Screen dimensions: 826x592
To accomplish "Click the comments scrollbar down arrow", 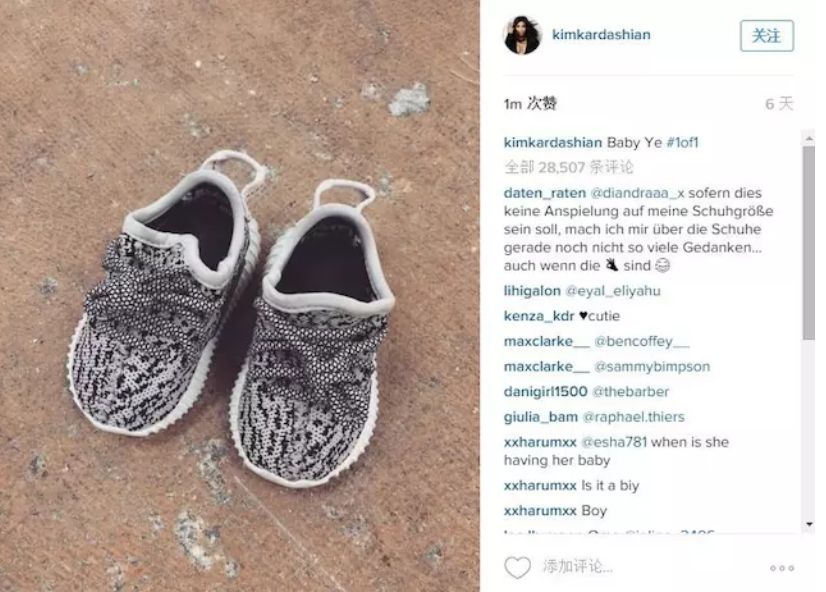I will [x=809, y=524].
